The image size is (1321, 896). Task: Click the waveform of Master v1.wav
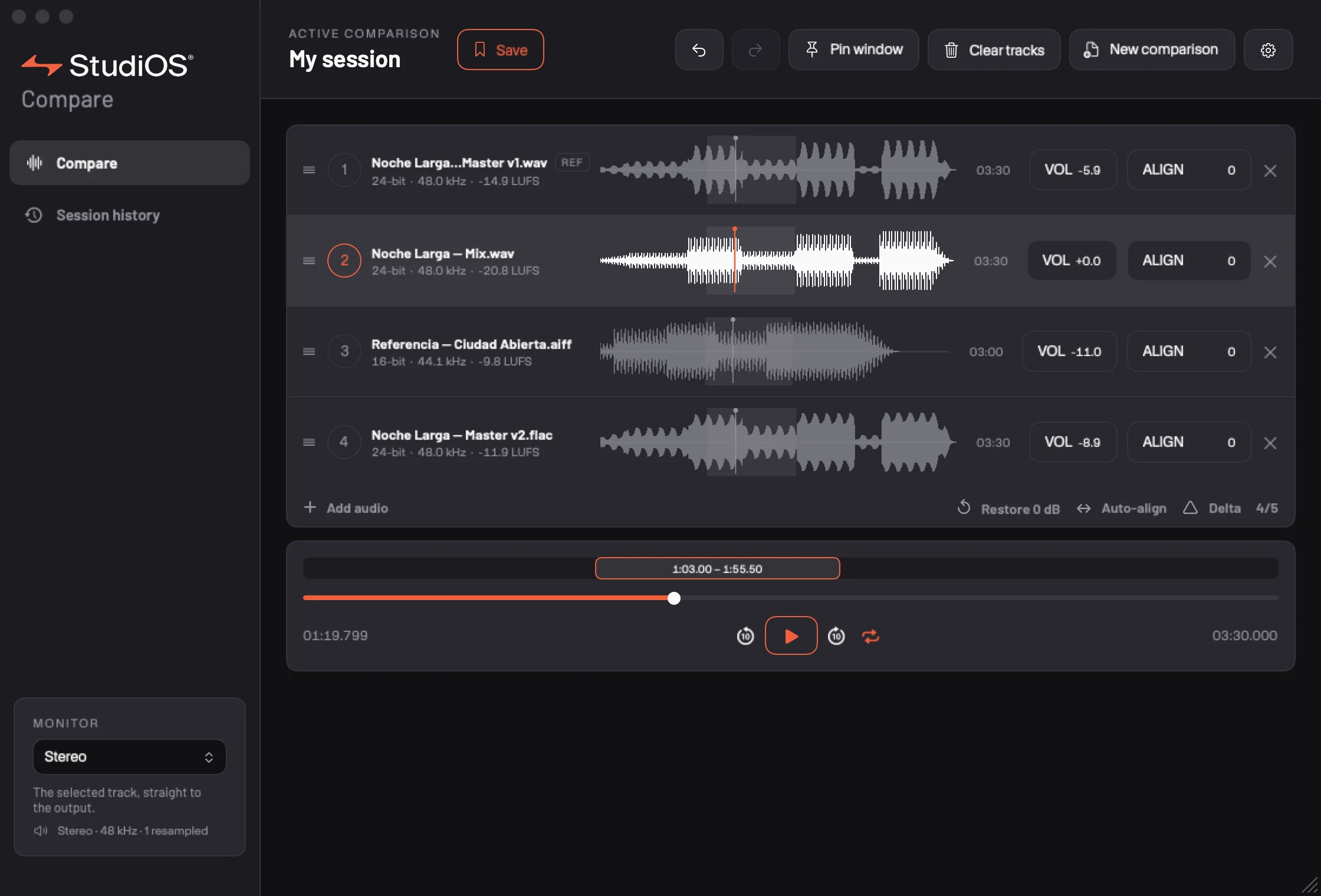point(778,170)
